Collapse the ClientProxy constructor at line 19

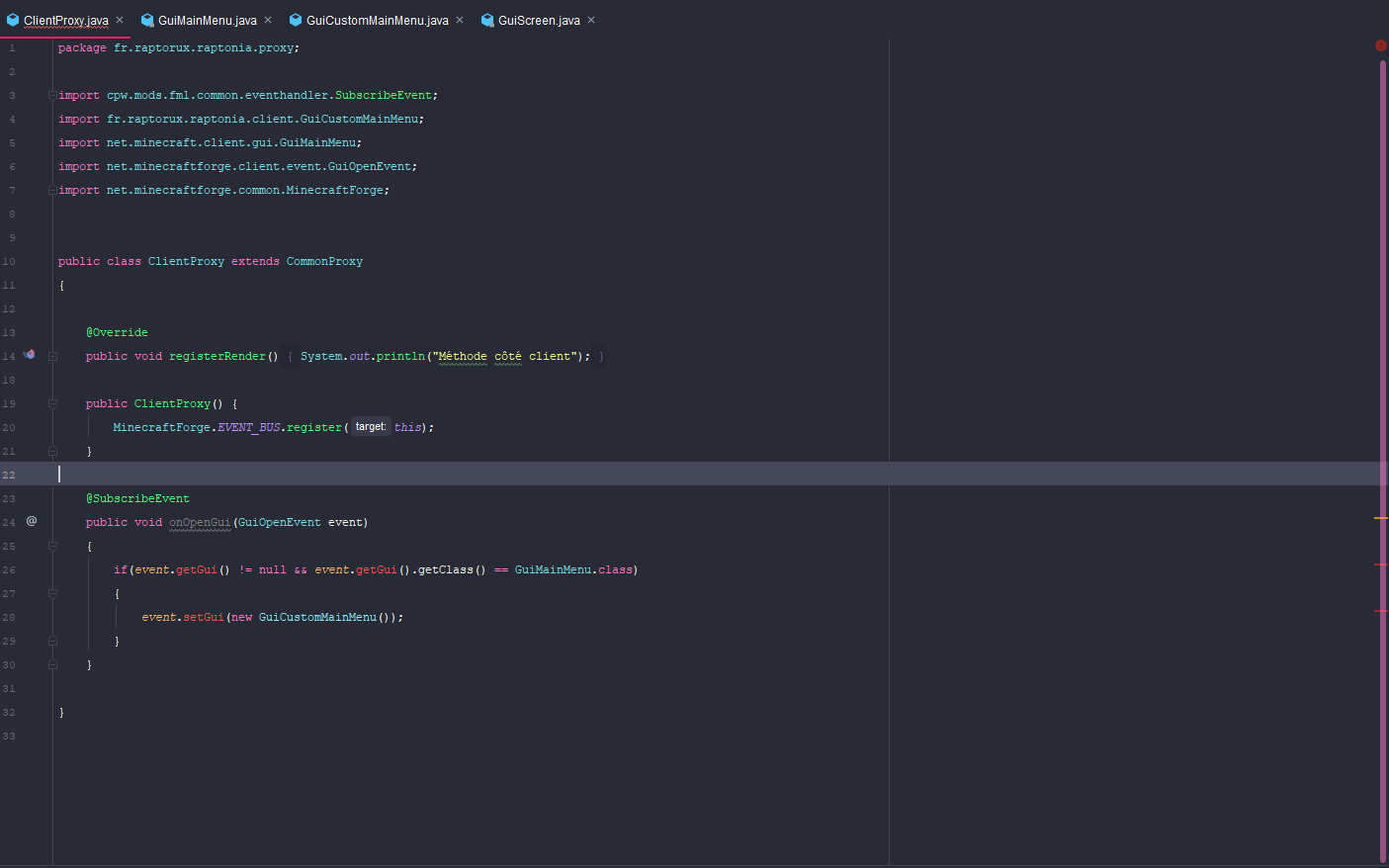pyautogui.click(x=52, y=403)
